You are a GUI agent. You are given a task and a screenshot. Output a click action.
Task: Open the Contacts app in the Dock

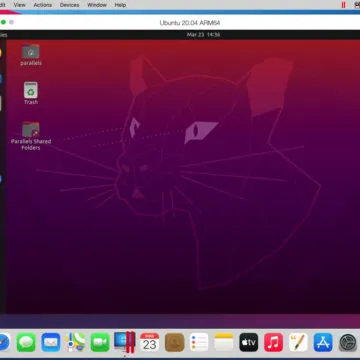pyautogui.click(x=174, y=342)
